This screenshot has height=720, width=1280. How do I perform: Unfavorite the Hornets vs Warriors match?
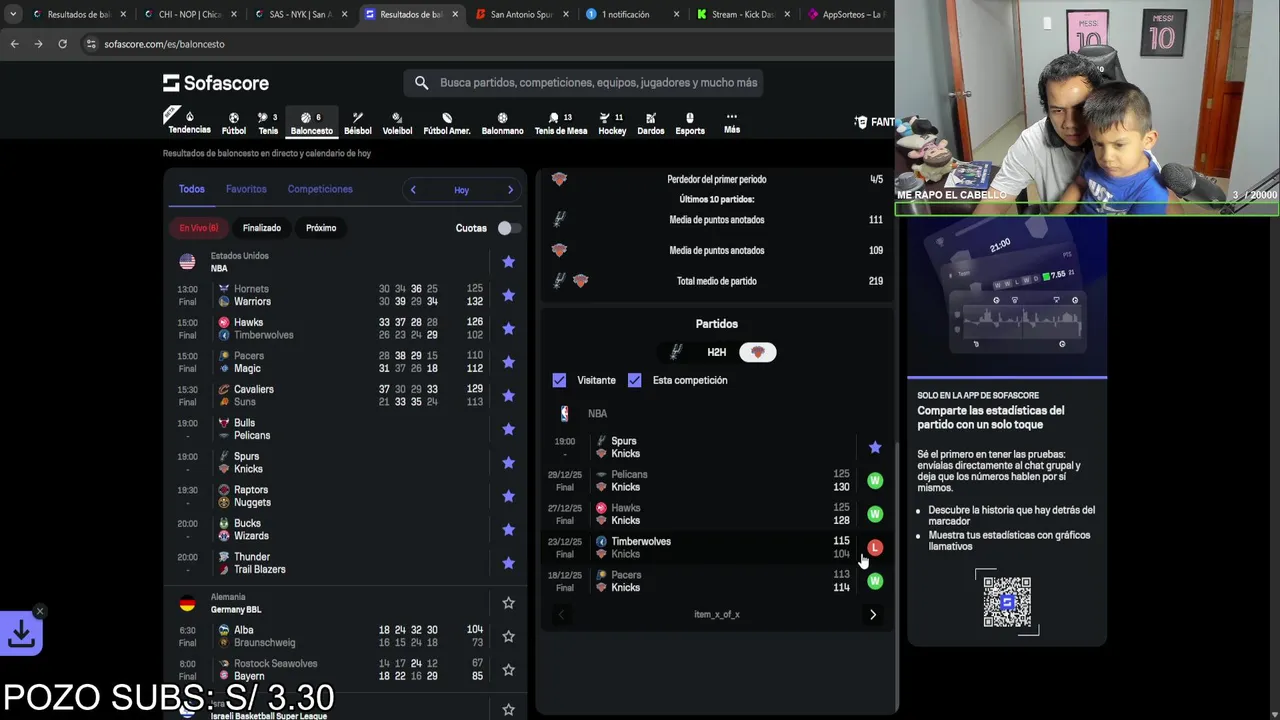tap(508, 295)
